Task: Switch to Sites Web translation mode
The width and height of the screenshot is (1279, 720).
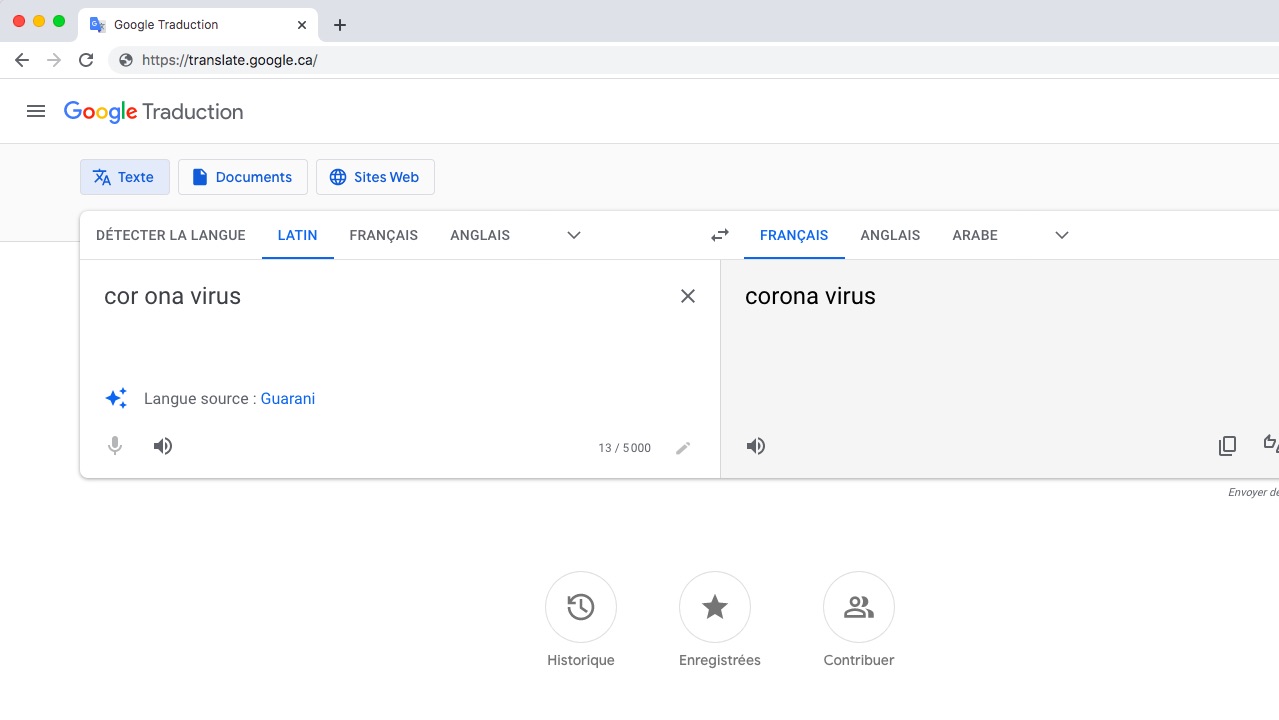Action: pos(375,177)
